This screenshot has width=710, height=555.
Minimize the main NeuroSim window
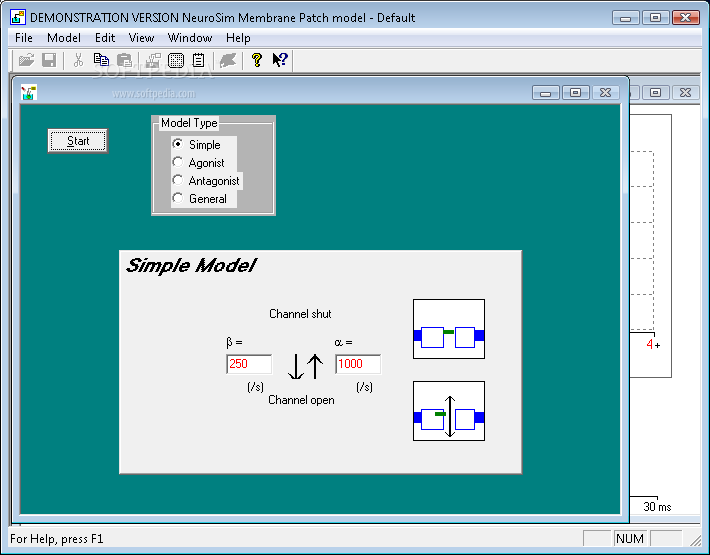[x=626, y=18]
